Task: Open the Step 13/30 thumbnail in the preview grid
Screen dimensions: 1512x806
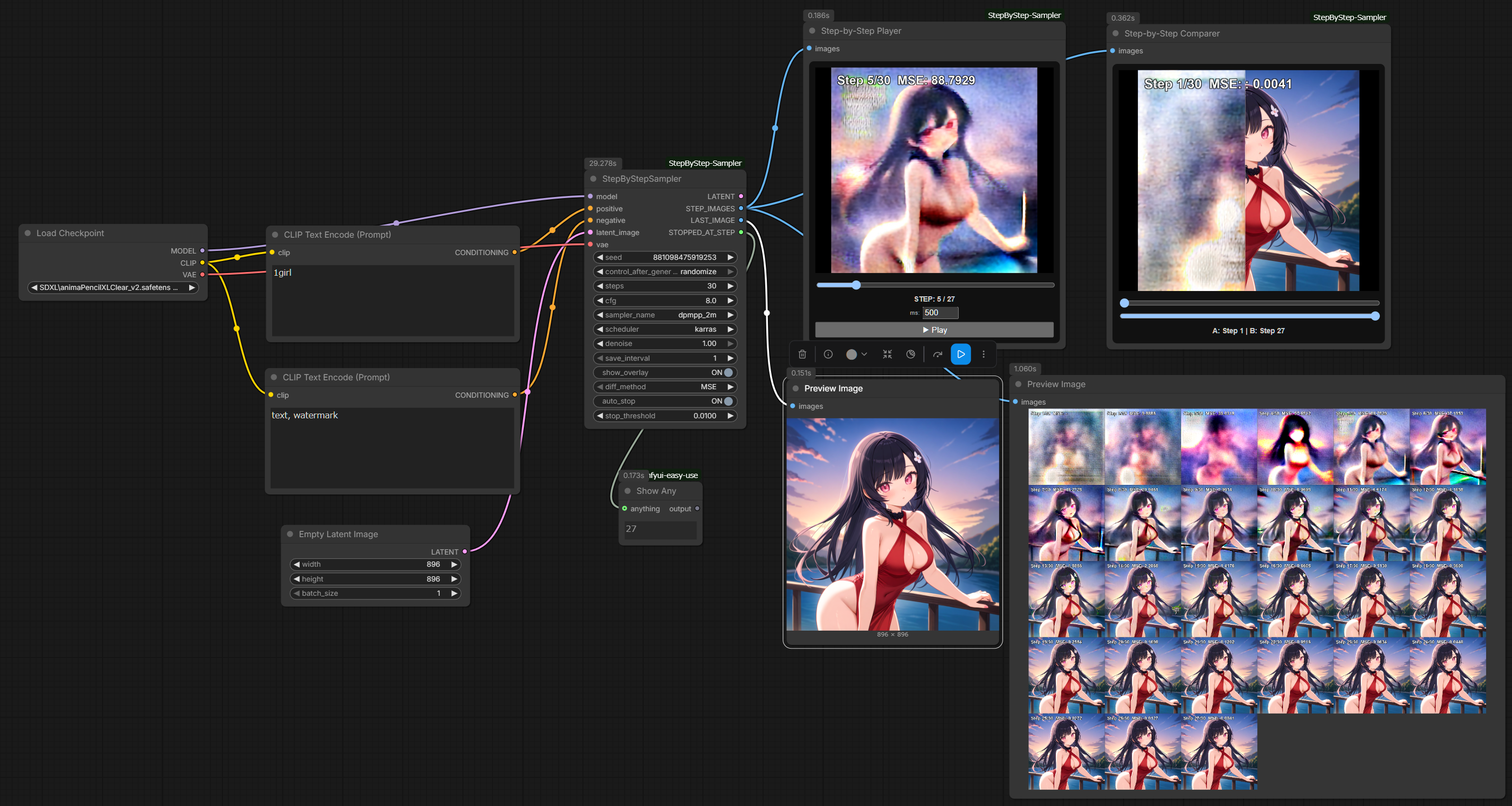Action: (1066, 599)
